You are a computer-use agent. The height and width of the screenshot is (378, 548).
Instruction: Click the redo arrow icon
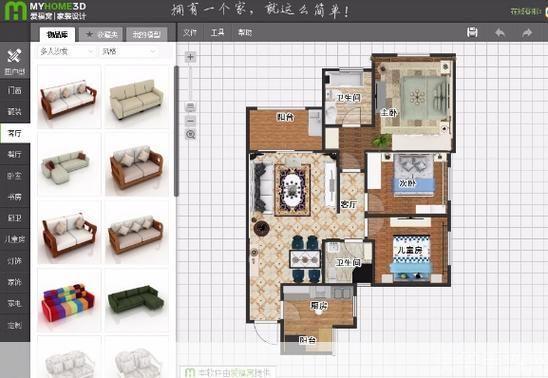pos(527,32)
